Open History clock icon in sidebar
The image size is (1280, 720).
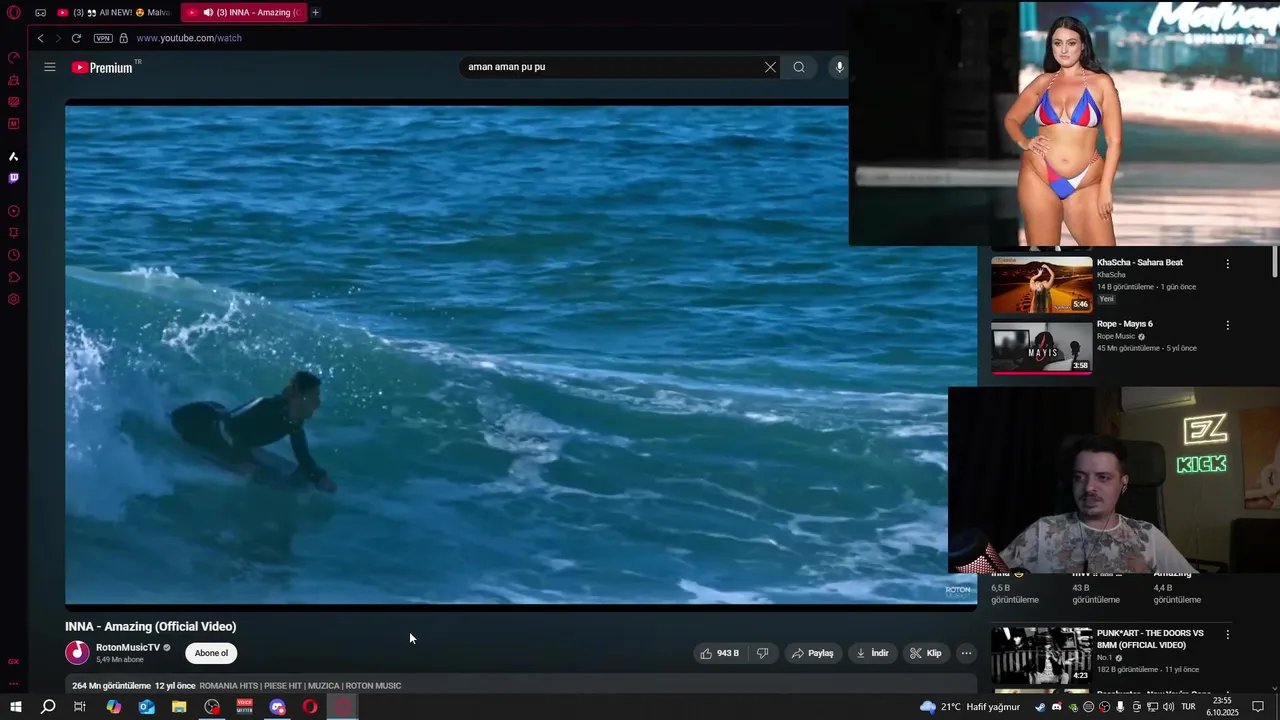pos(14,255)
